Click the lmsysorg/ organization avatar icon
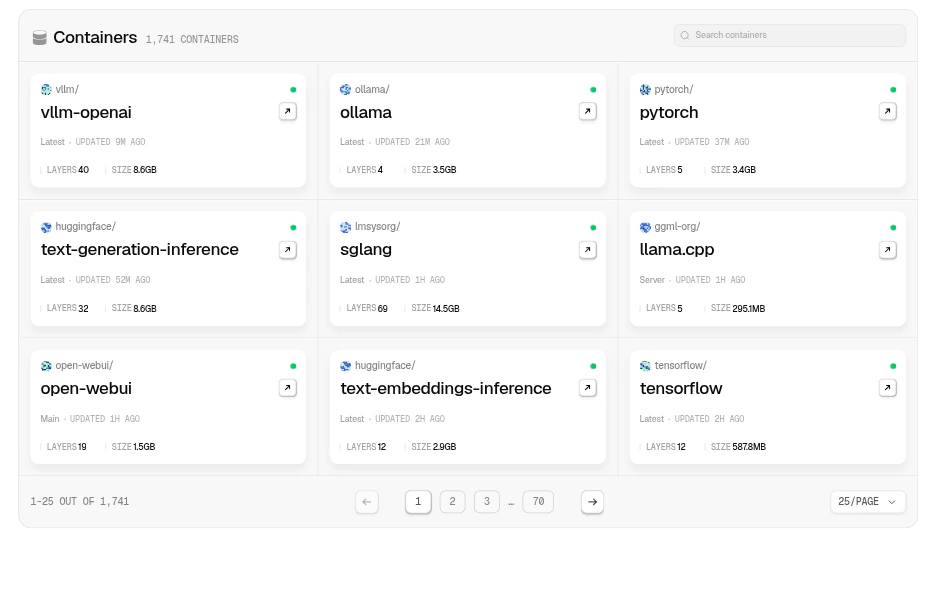936x600 pixels. point(346,227)
